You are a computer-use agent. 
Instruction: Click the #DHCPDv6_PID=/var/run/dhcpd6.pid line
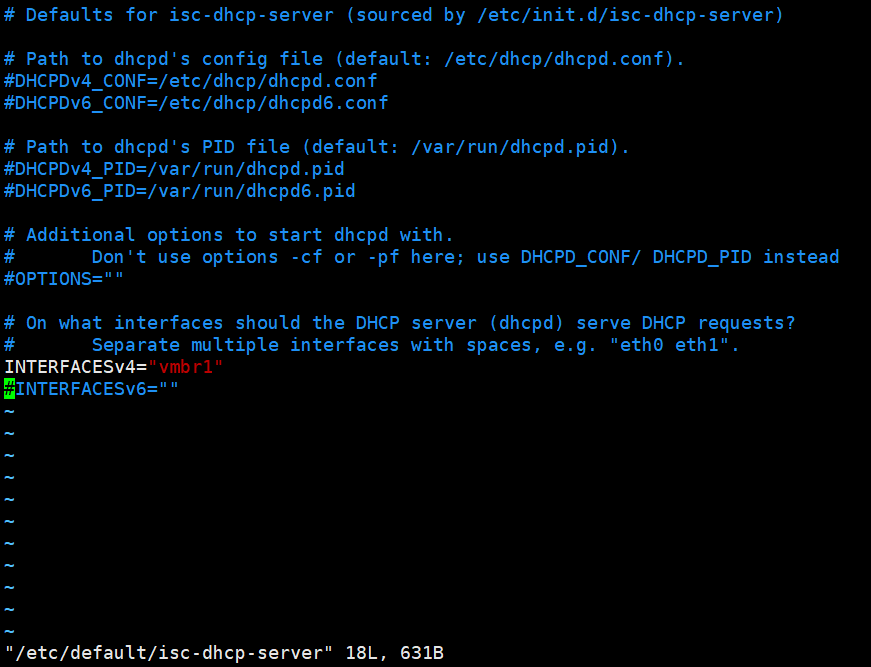pyautogui.click(x=179, y=191)
